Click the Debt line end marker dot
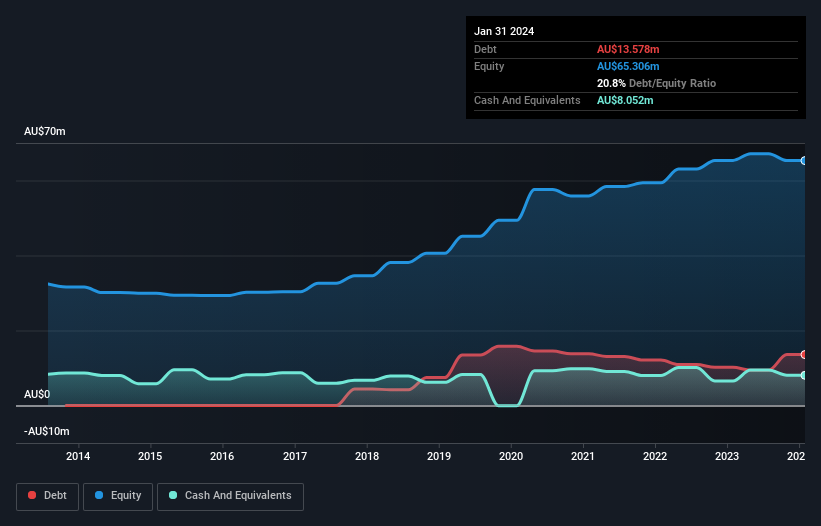Viewport: 821px width, 526px height. point(803,354)
